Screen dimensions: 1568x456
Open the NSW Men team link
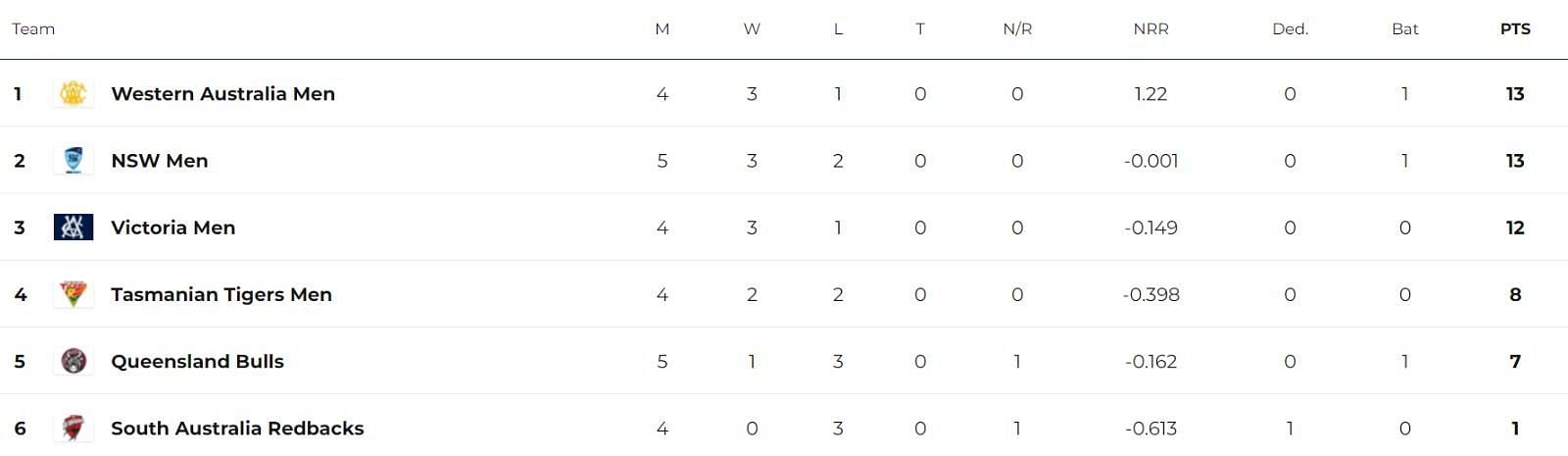pos(160,161)
